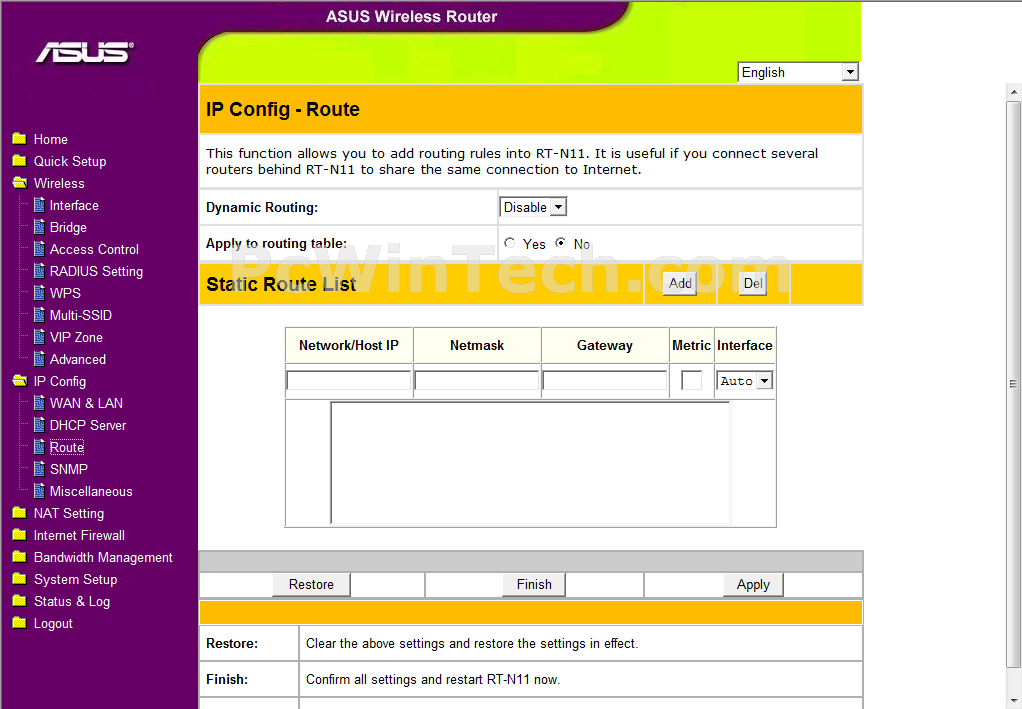The image size is (1022, 709).
Task: Go to Quick Setup
Action: point(70,162)
